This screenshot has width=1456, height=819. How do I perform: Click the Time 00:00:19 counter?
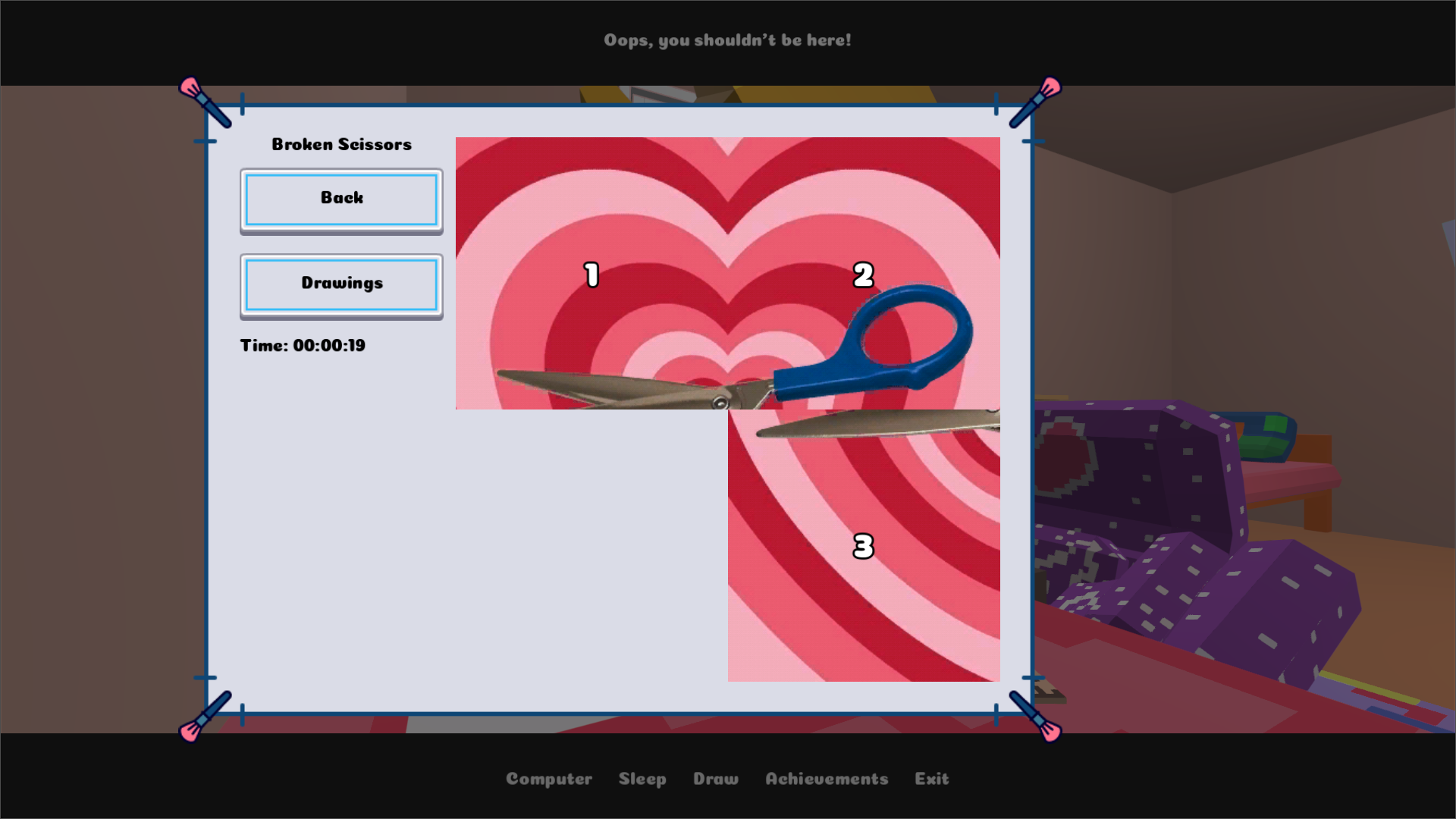tap(303, 345)
